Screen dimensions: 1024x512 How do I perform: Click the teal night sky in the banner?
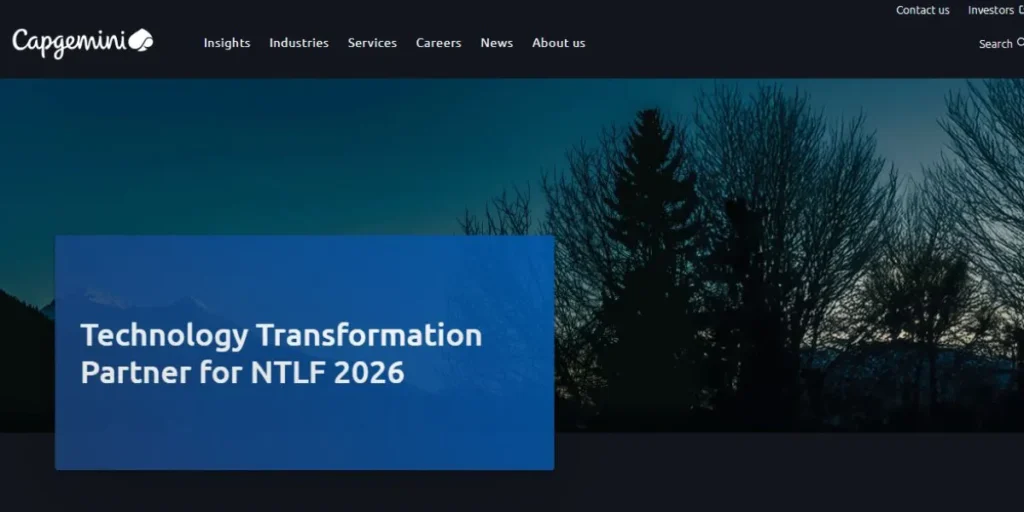tap(300, 150)
